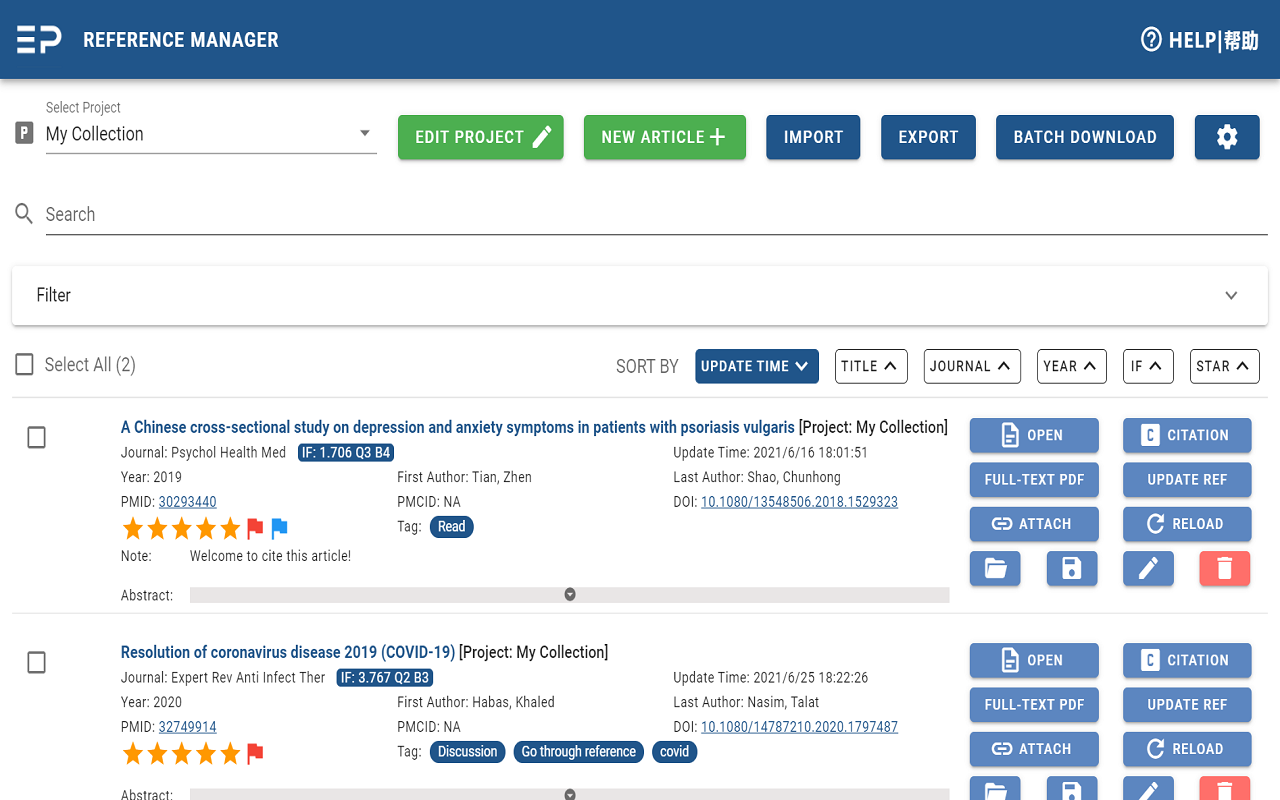Click EDIT PROJECT button
The height and width of the screenshot is (800, 1280).
tap(481, 137)
